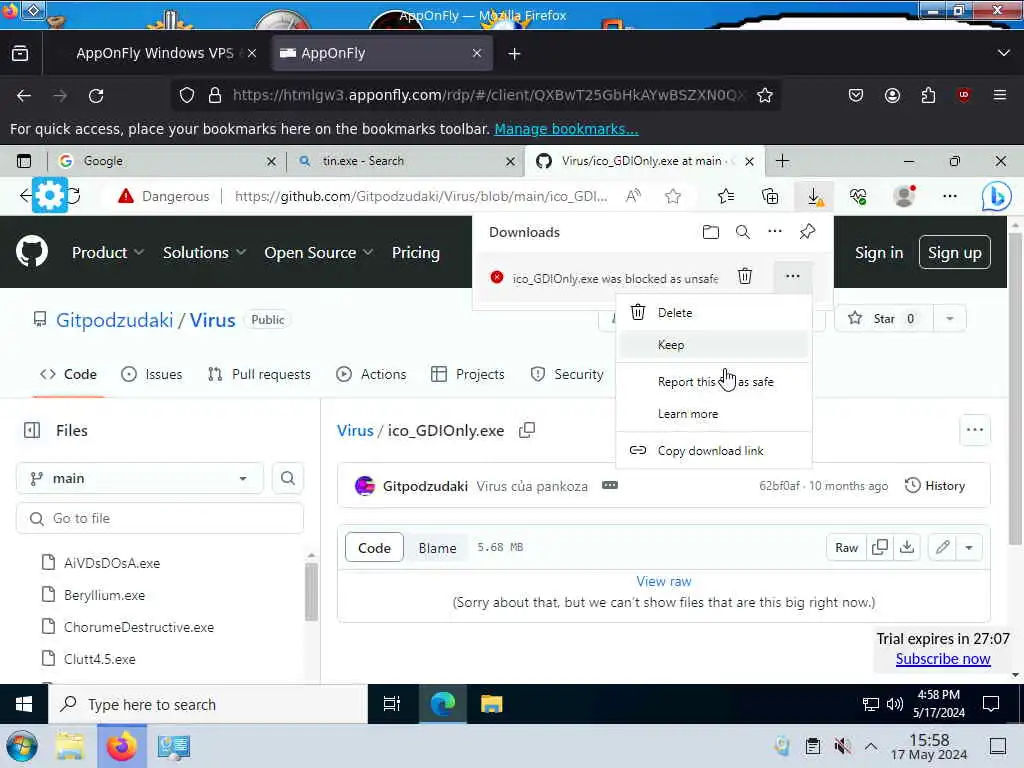Click the Raw button
The image size is (1024, 768).
(x=846, y=547)
